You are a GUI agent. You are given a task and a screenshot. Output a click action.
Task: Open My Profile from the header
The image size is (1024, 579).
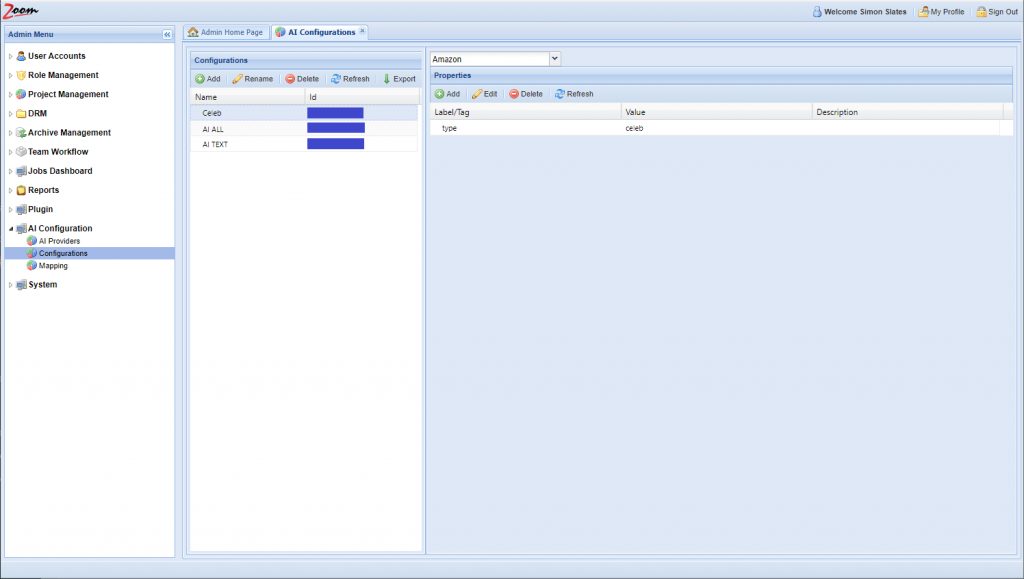click(x=941, y=12)
